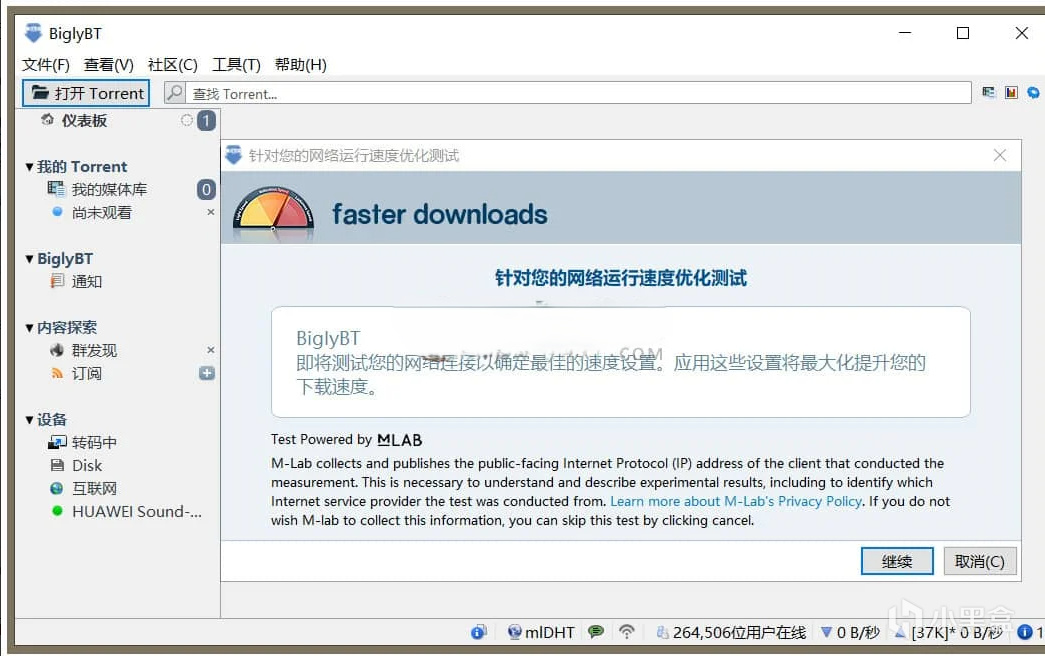Click the 264,506位用户在线 status entry
Image resolution: width=1045 pixels, height=656 pixels.
[731, 632]
